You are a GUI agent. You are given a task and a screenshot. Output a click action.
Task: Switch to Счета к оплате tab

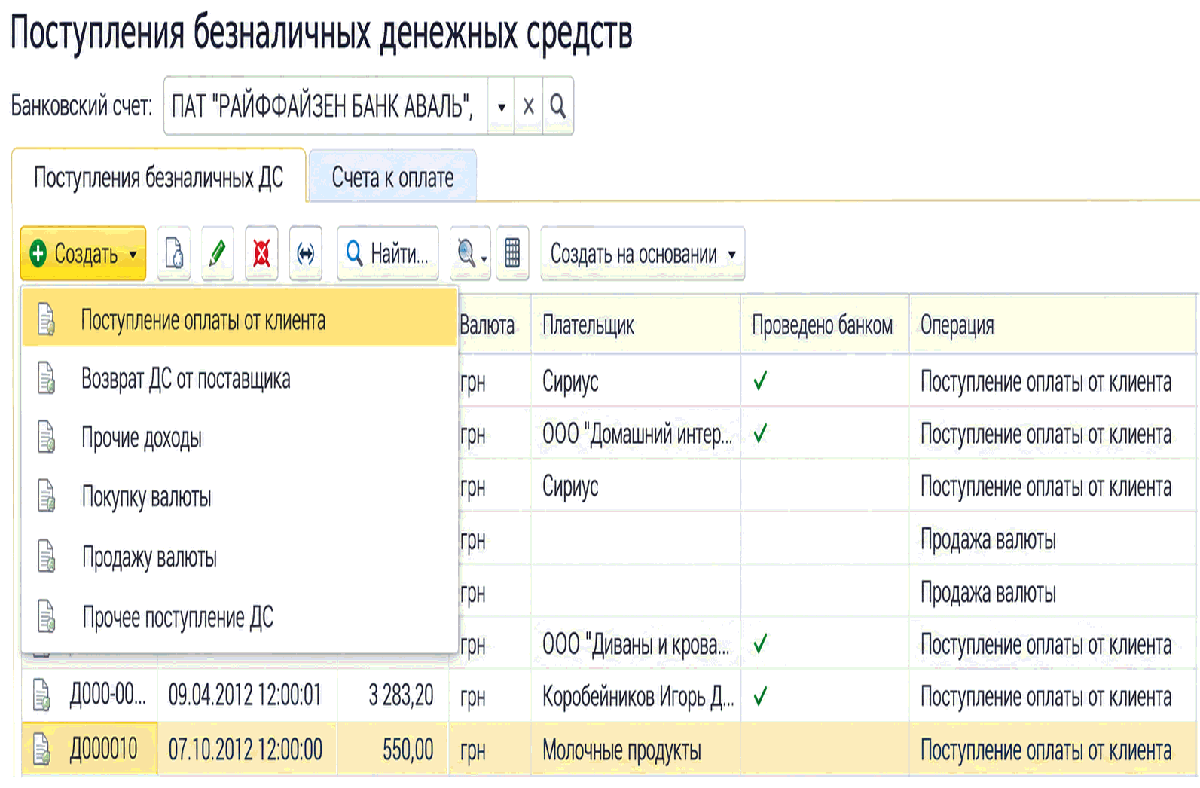point(393,178)
